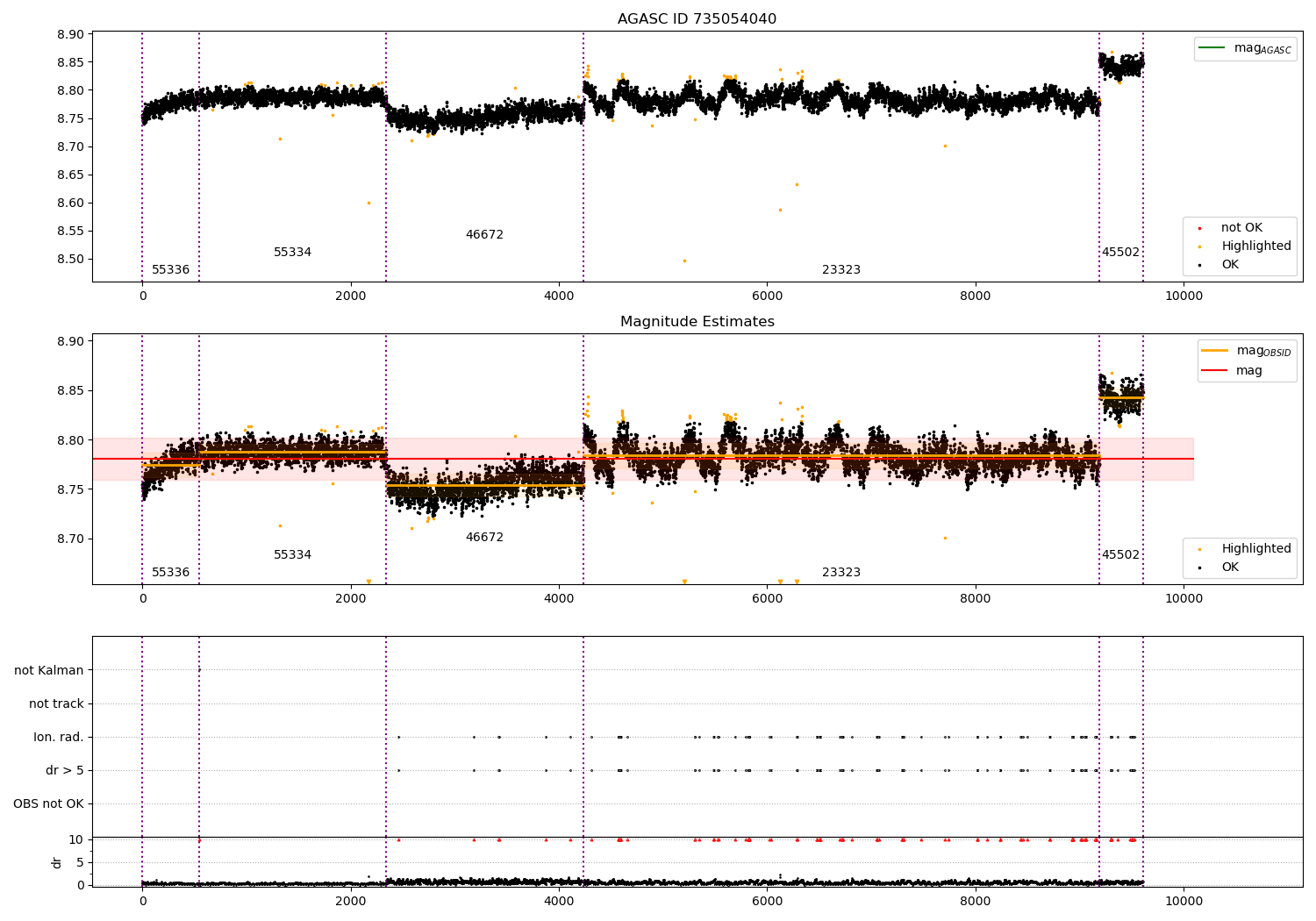Click the dr axis tick labeled 10

point(76,840)
